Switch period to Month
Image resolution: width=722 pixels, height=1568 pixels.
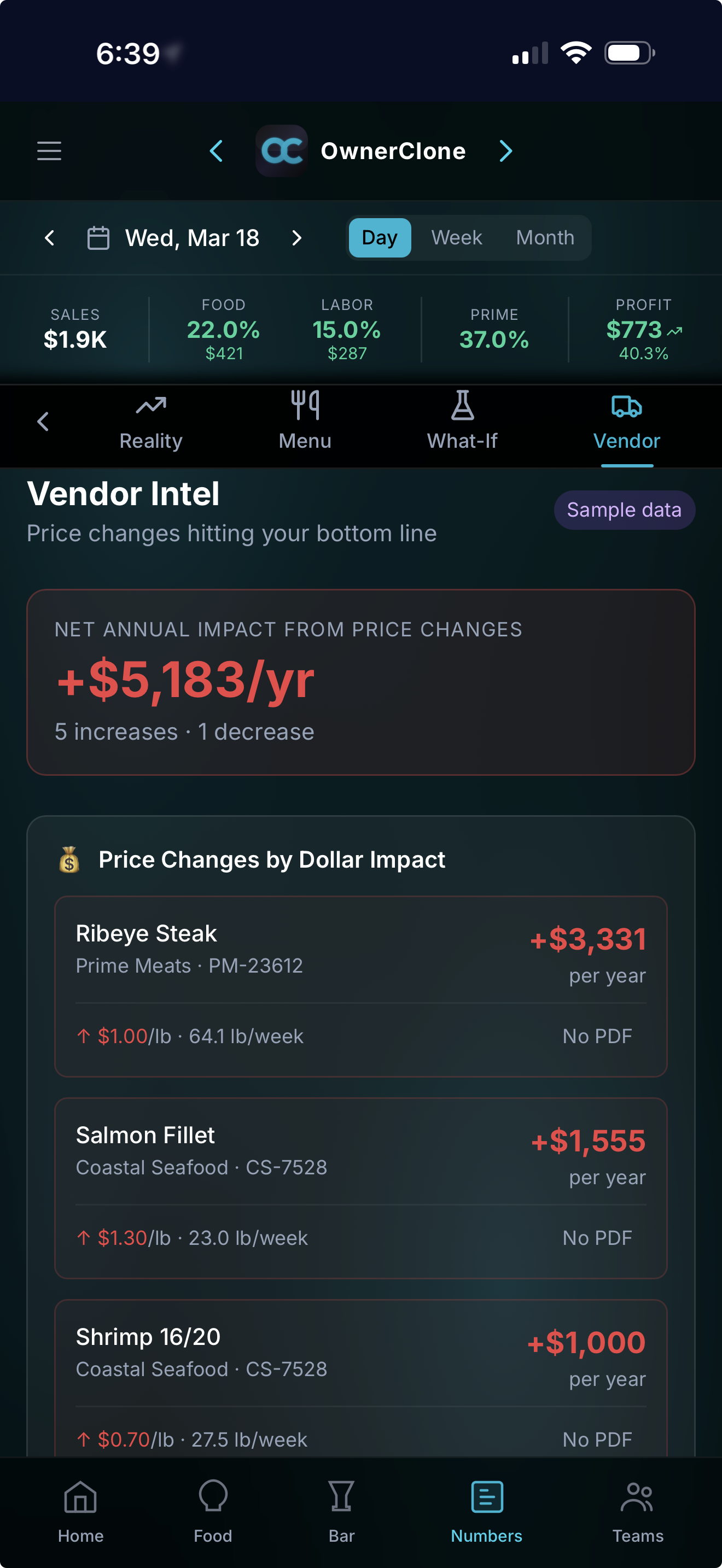(x=545, y=238)
